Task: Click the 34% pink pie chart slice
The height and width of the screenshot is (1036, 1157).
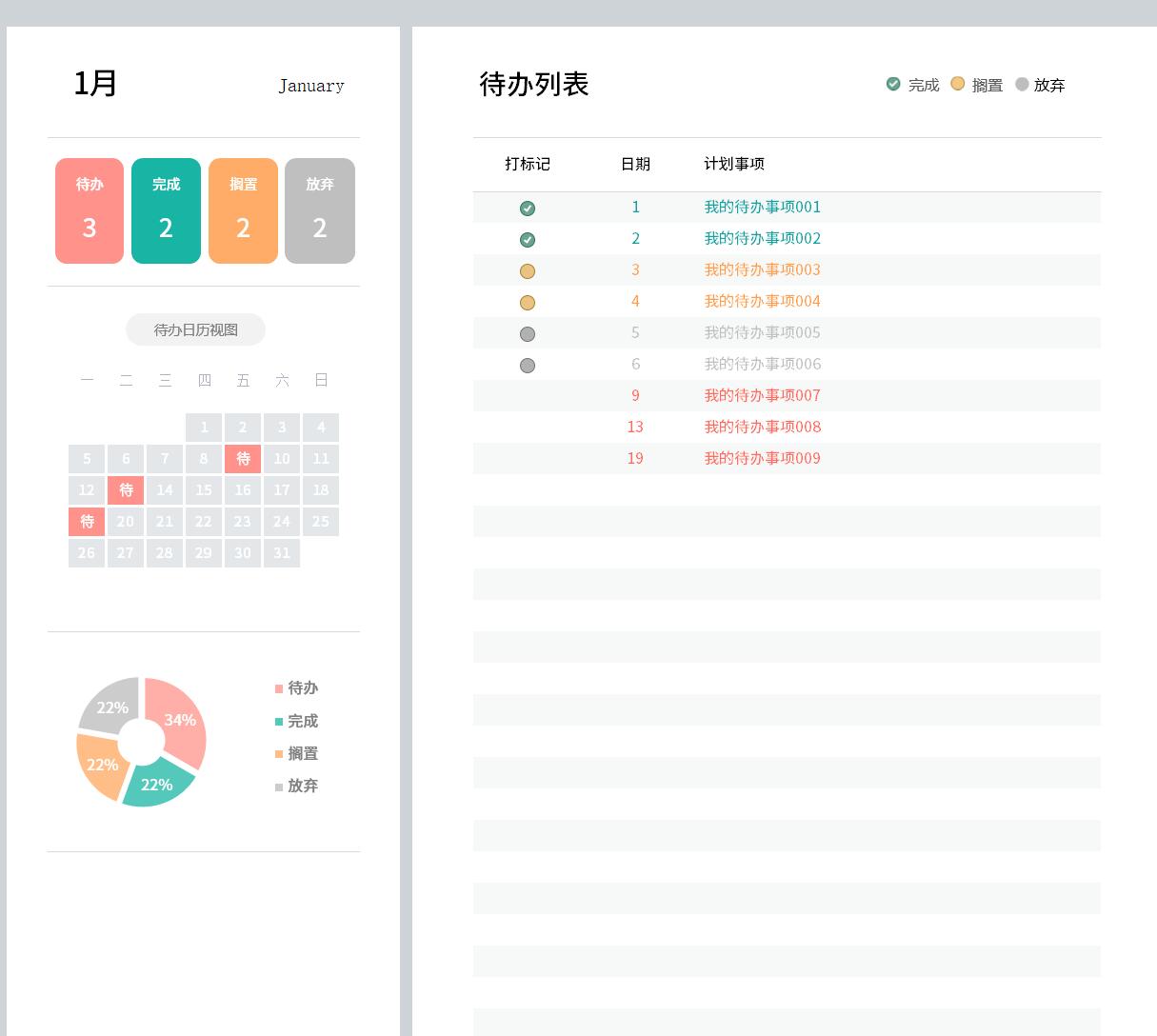Action: tap(180, 720)
